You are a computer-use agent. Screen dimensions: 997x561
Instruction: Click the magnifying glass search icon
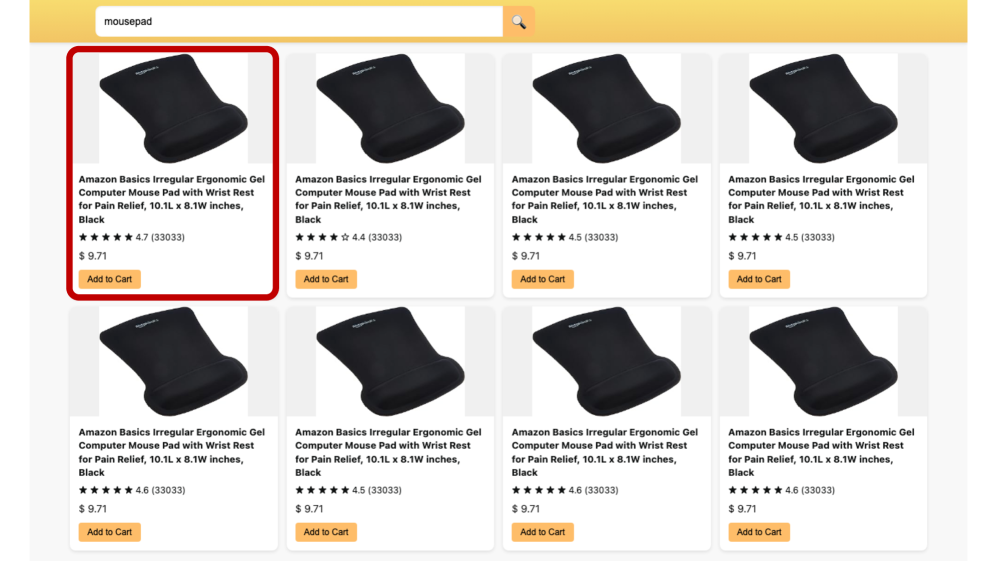tap(519, 21)
